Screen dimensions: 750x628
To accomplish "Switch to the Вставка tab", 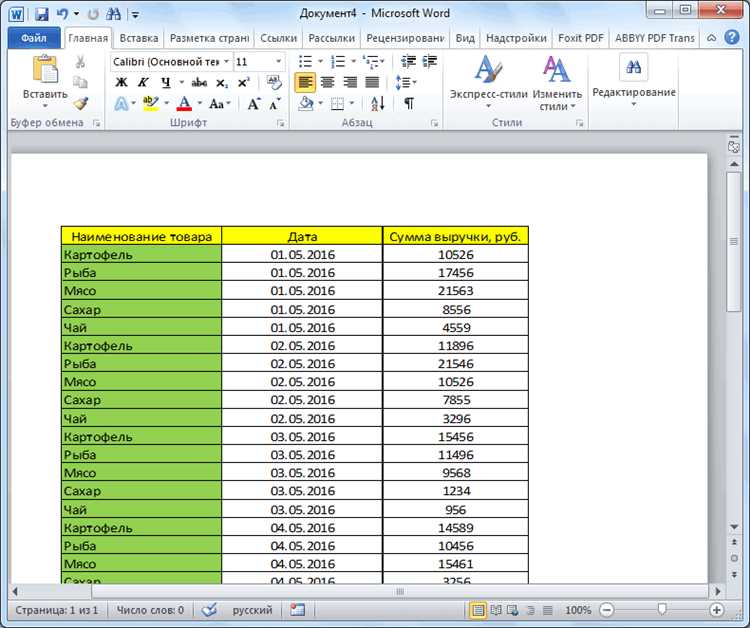I will pyautogui.click(x=139, y=38).
